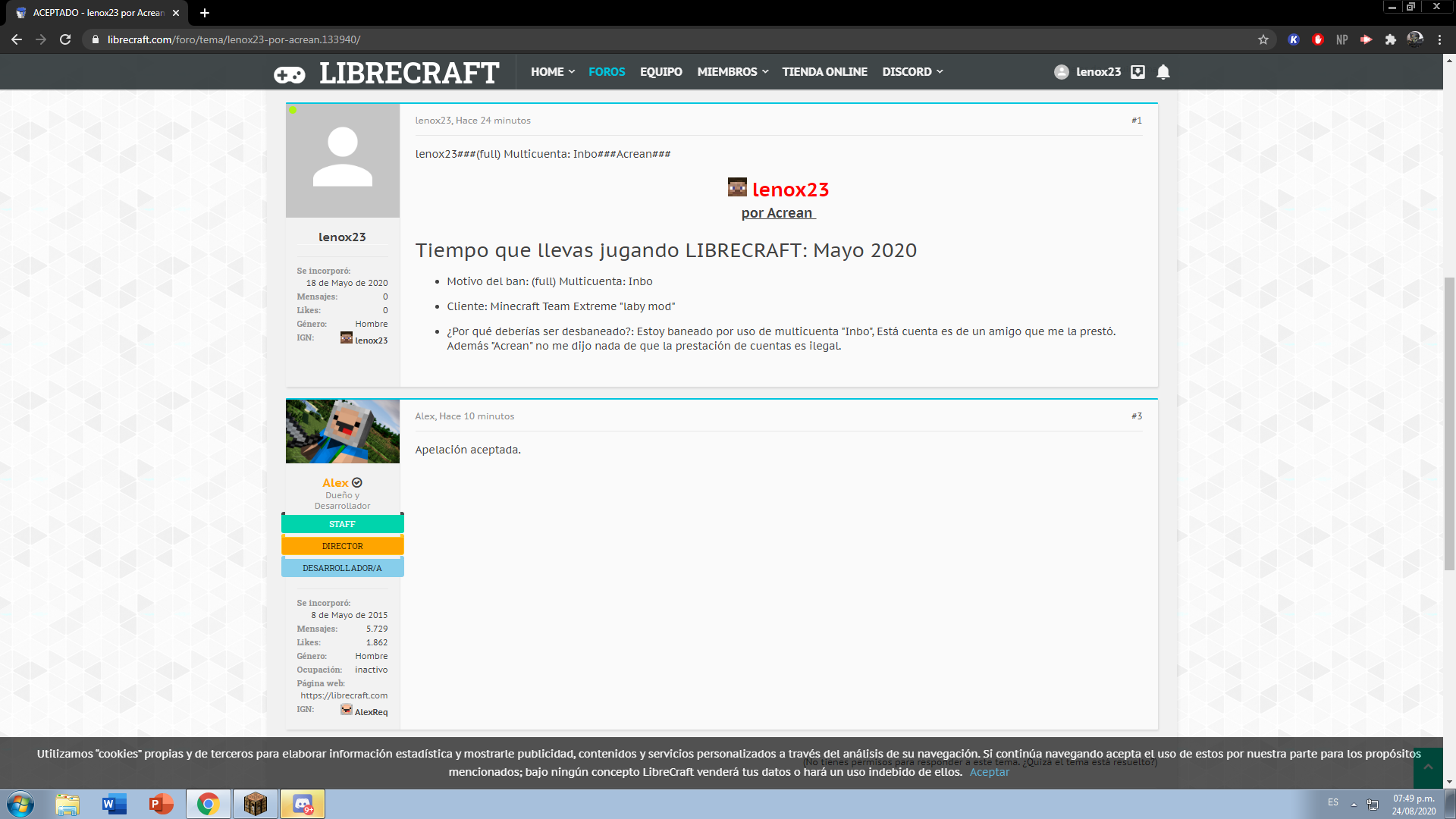Open the FOROS section
The image size is (1456, 819).
(607, 72)
